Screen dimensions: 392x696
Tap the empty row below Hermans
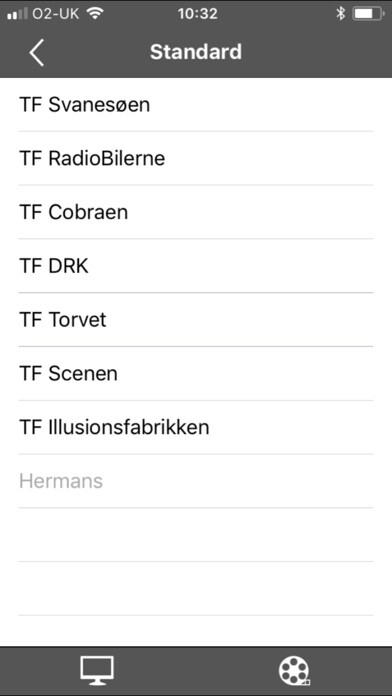pyautogui.click(x=196, y=535)
